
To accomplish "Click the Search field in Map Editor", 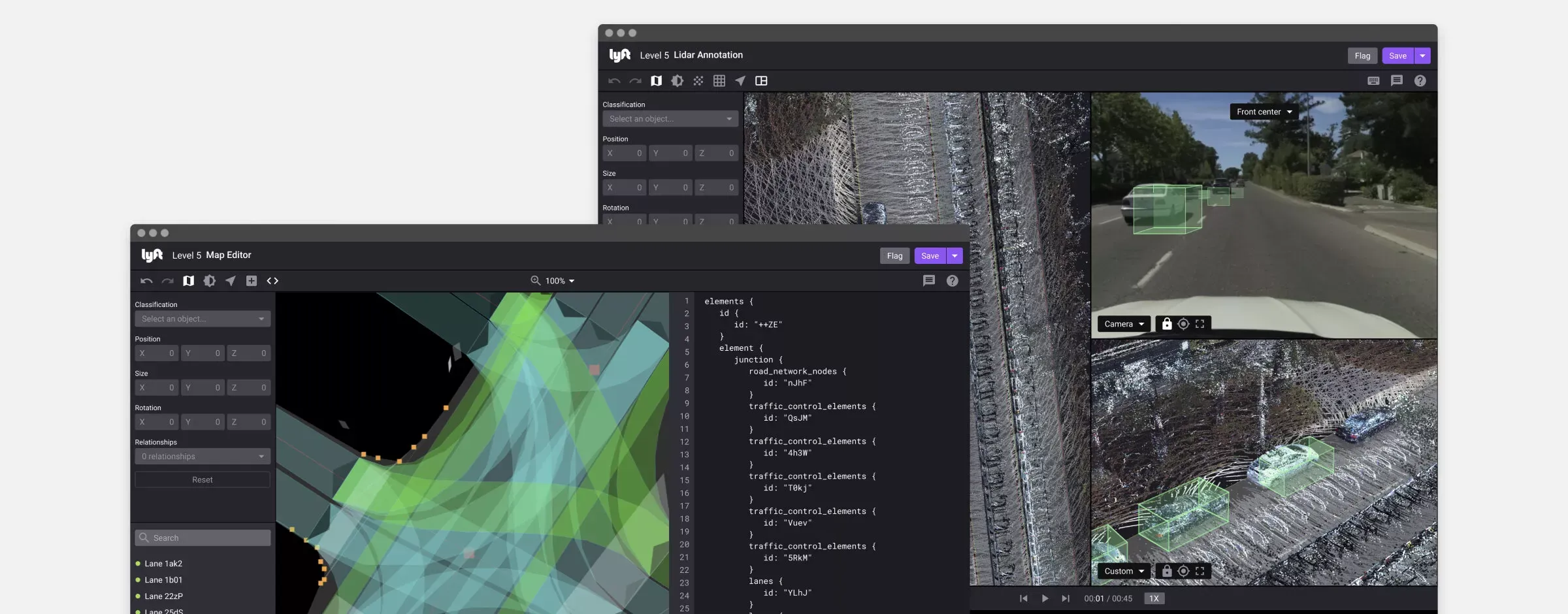I will pyautogui.click(x=203, y=538).
